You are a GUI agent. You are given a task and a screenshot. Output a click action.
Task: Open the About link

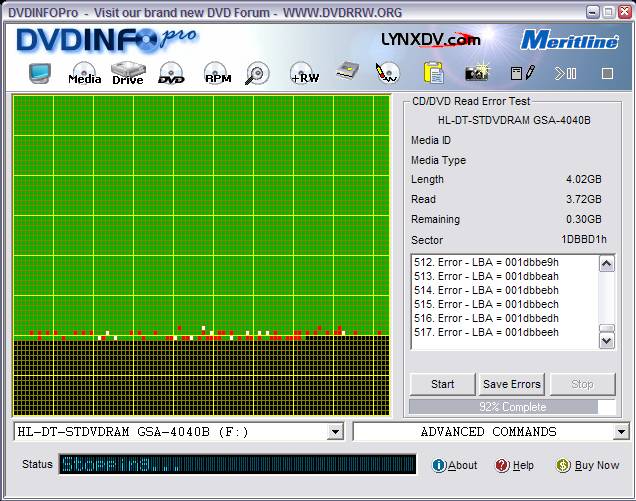(455, 465)
